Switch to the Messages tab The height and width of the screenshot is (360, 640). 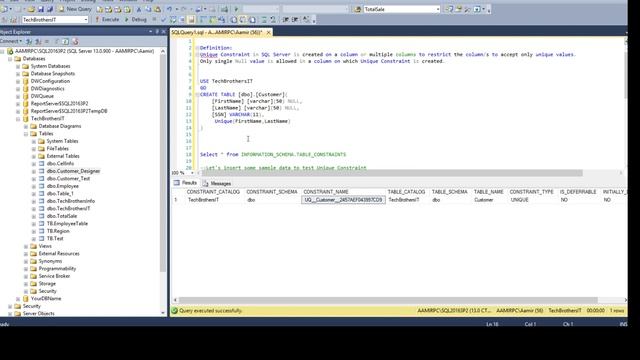tap(217, 183)
